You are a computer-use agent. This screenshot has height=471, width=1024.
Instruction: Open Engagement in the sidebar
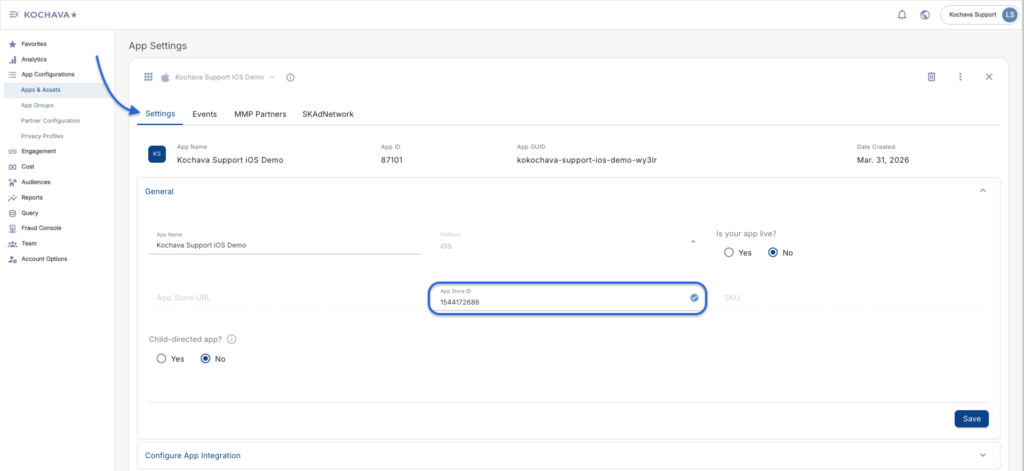[39, 151]
